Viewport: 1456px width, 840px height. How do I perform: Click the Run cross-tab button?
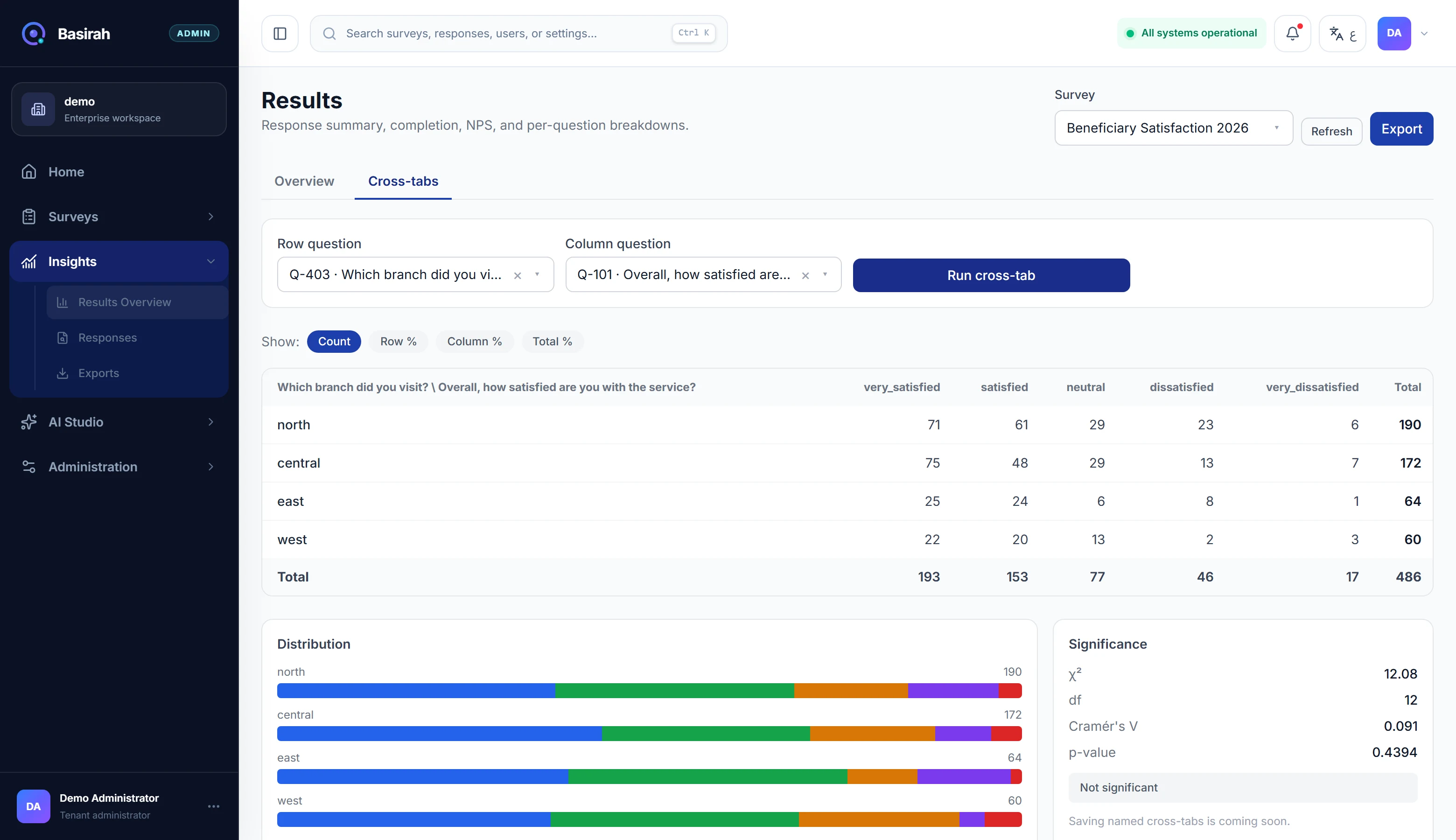click(x=991, y=275)
